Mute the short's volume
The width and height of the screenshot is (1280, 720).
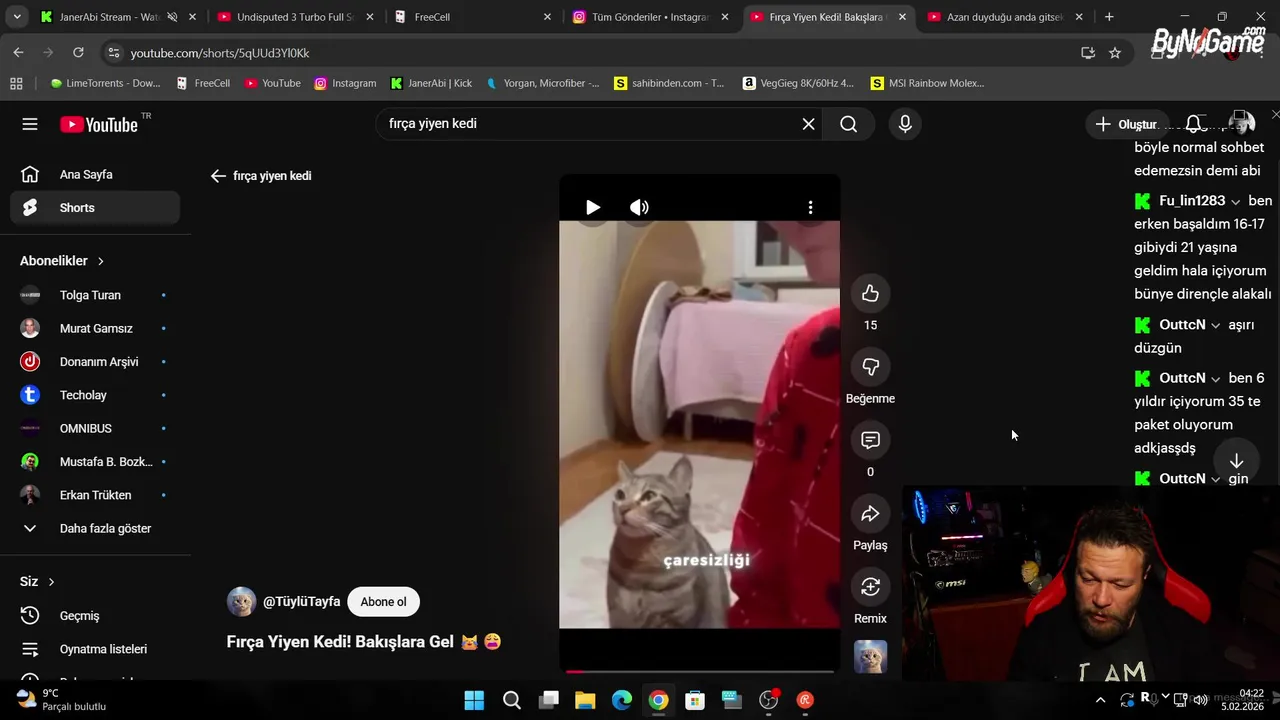pyautogui.click(x=639, y=207)
